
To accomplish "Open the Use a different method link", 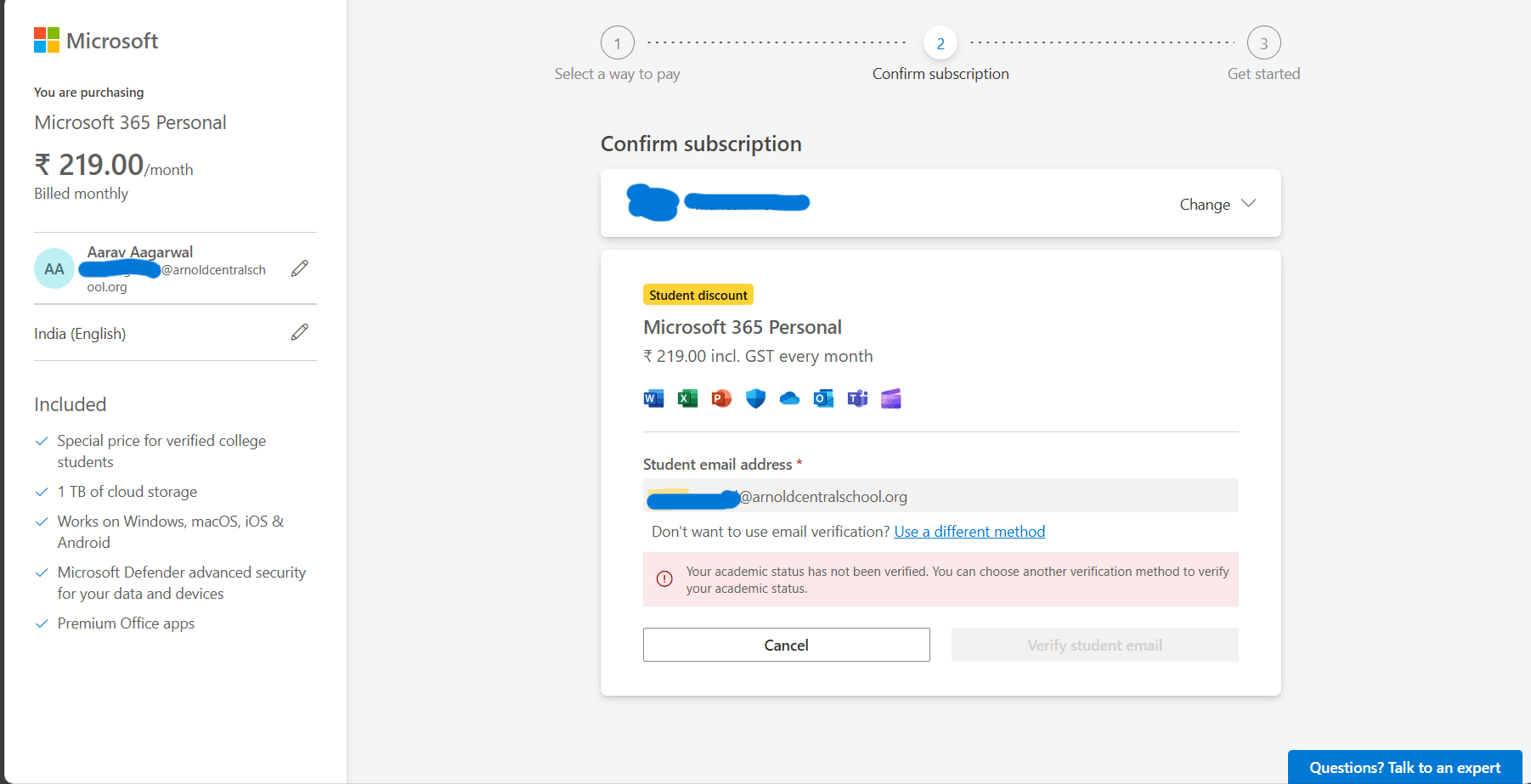I will pyautogui.click(x=969, y=532).
